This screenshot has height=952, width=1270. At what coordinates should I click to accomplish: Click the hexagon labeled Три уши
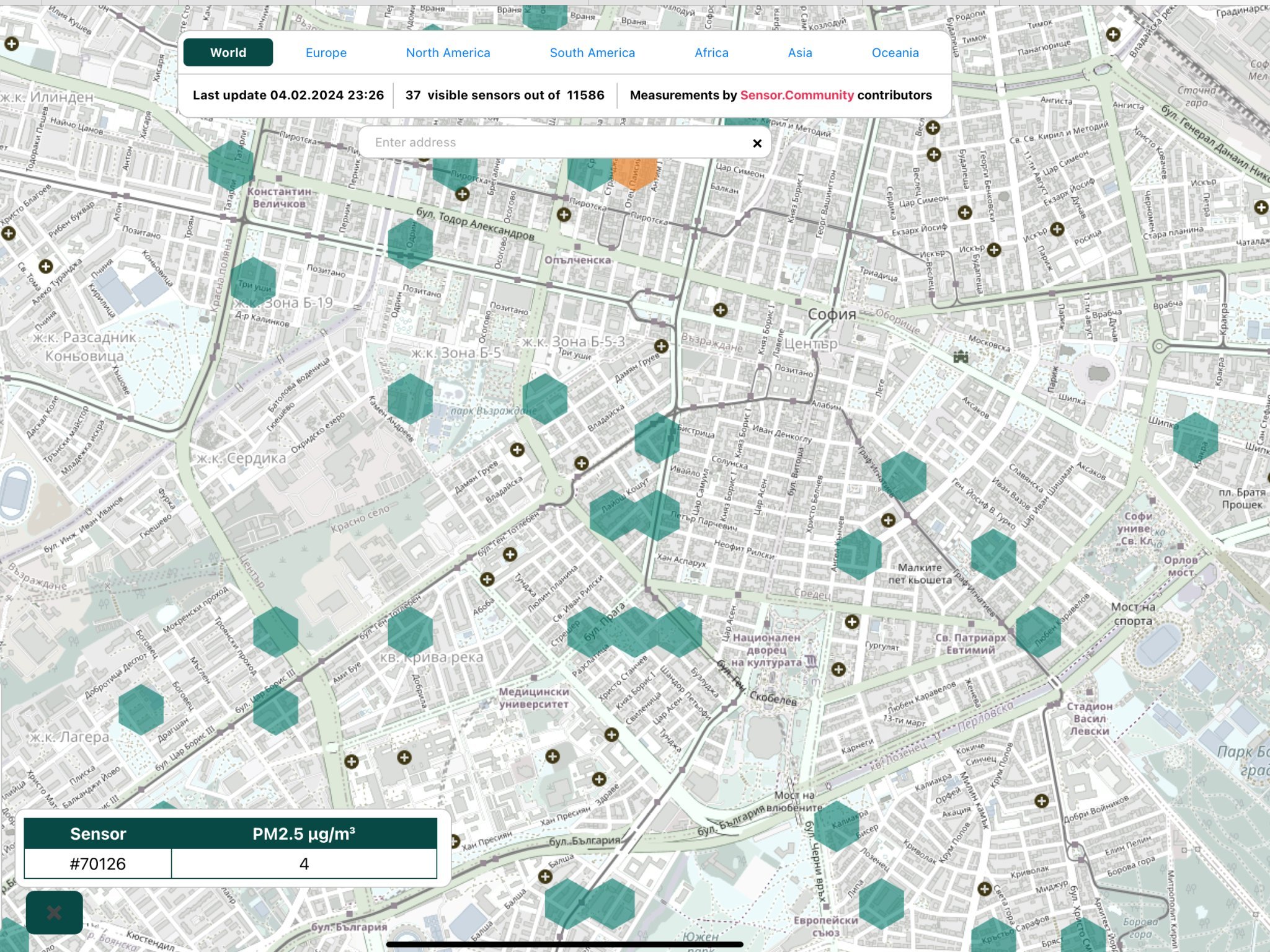click(253, 282)
